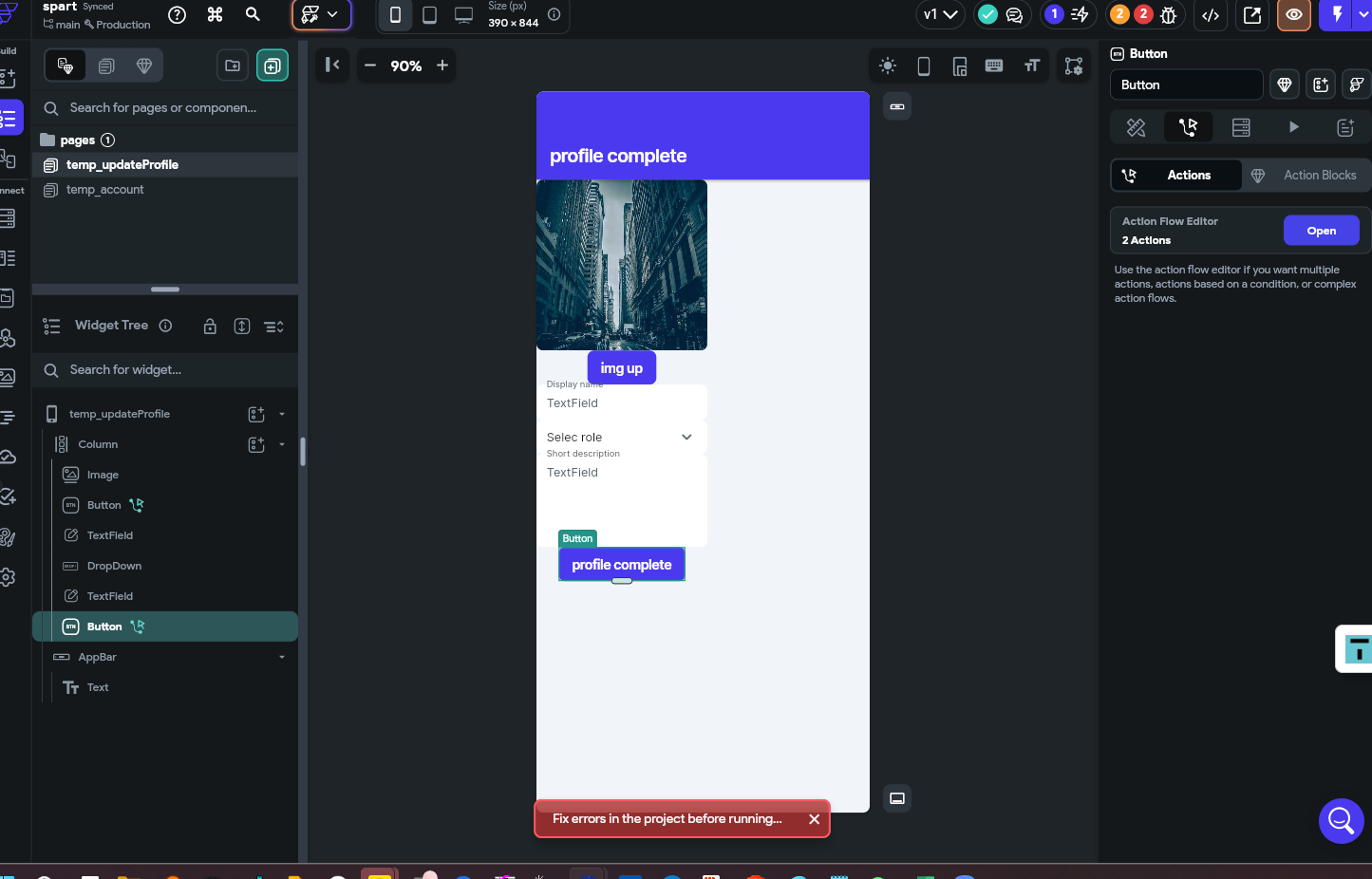Click the green add page button

(273, 65)
